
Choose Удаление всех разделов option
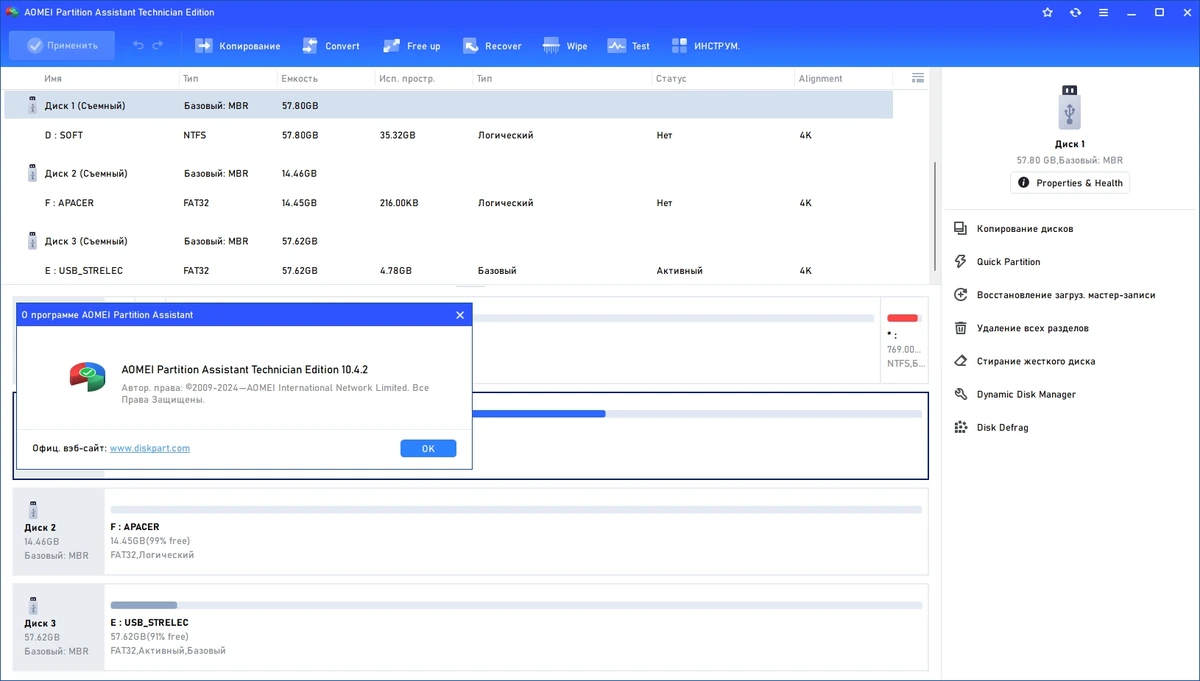point(1033,328)
